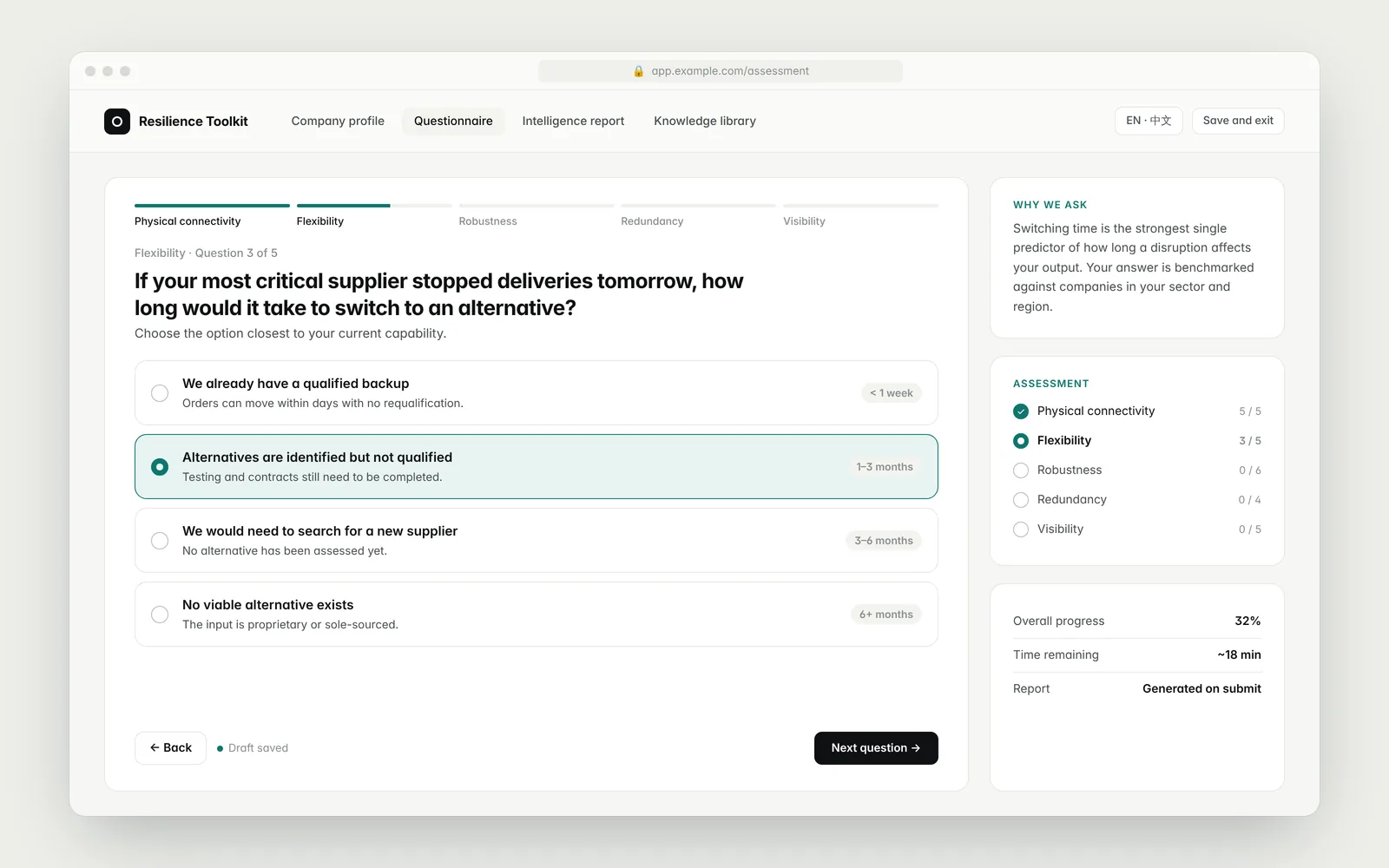Click the Redundancy progress step
This screenshot has width=1389, height=868.
[x=698, y=215]
